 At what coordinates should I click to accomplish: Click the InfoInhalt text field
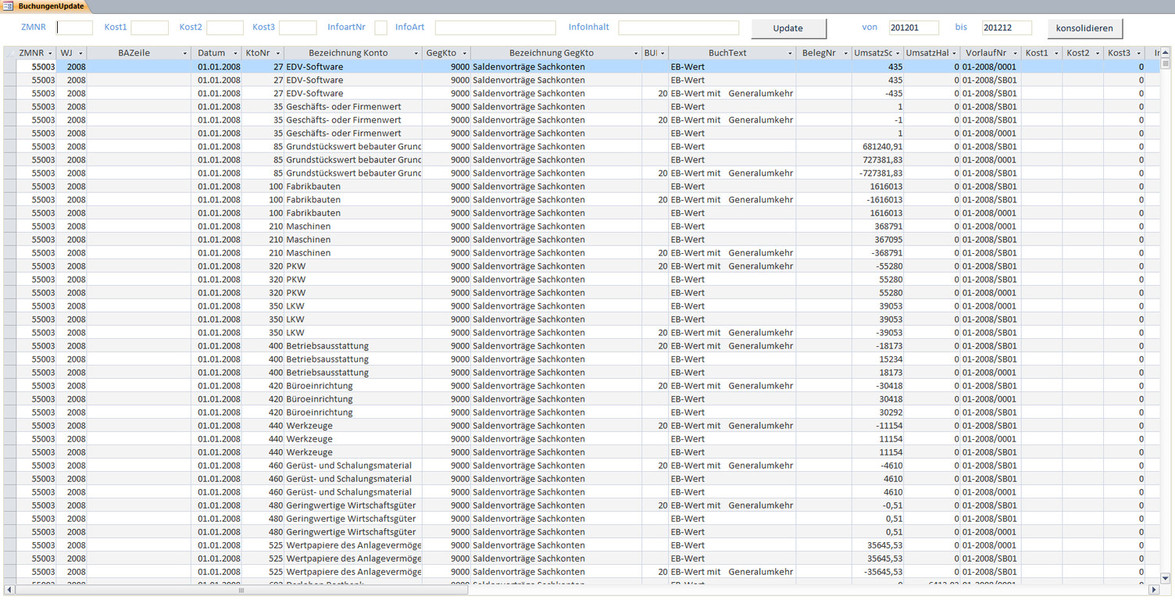(x=678, y=28)
